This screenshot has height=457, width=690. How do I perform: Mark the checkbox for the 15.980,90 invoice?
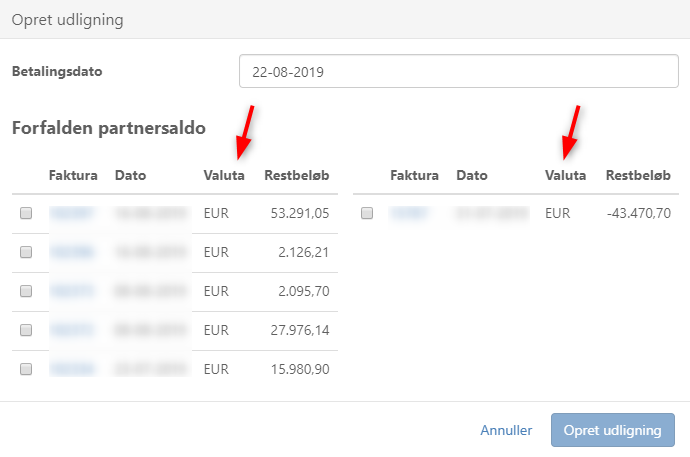pyautogui.click(x=27, y=369)
